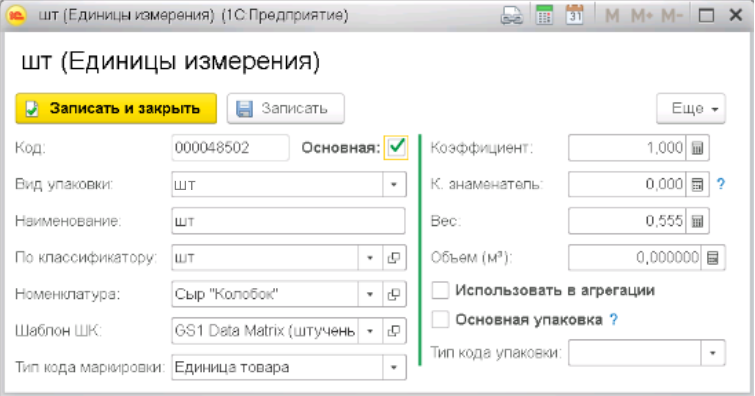This screenshot has width=755, height=396.
Task: Open the Тип кода упаковки dropdown
Action: click(x=713, y=353)
